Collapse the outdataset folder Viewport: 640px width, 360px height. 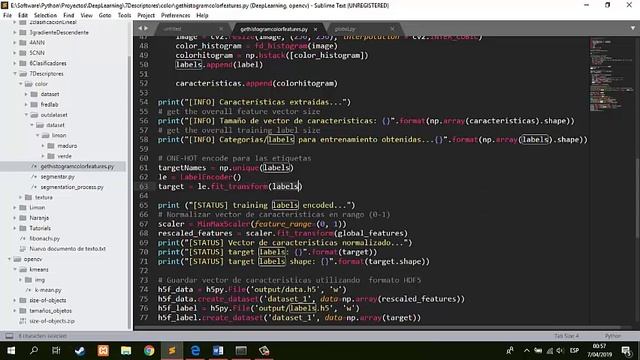pyautogui.click(x=27, y=115)
